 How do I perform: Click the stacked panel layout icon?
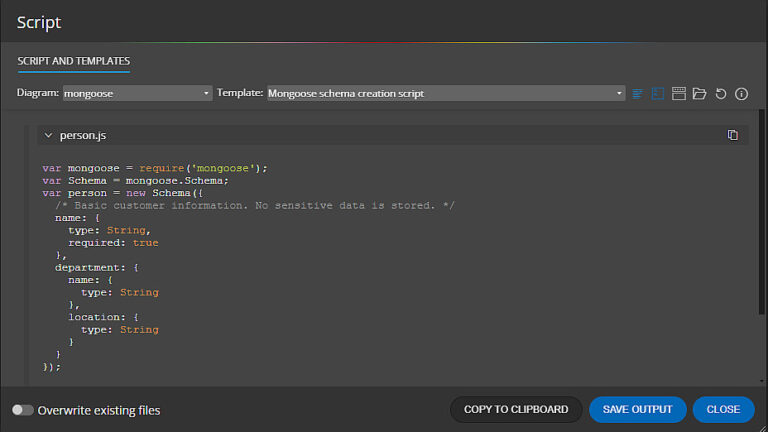(x=679, y=93)
